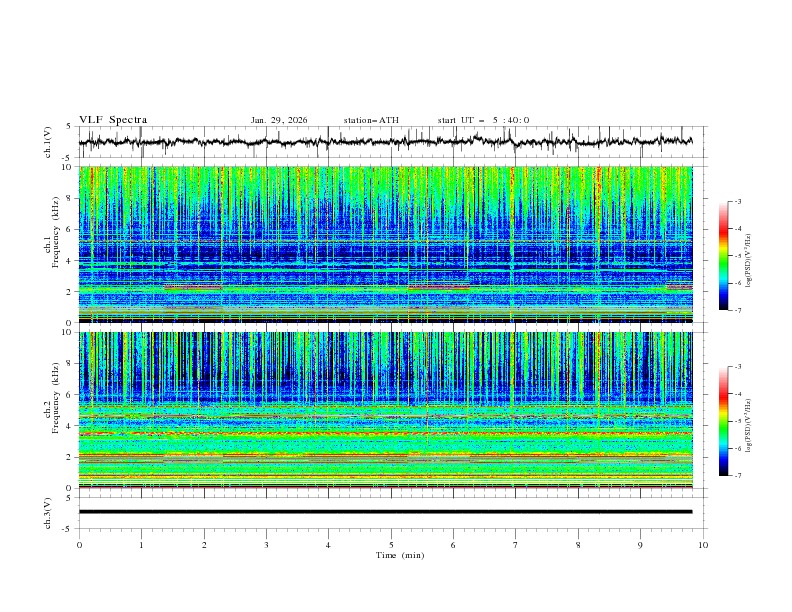
Task: Click the "10" tick on the time axis
Action: coord(703,545)
